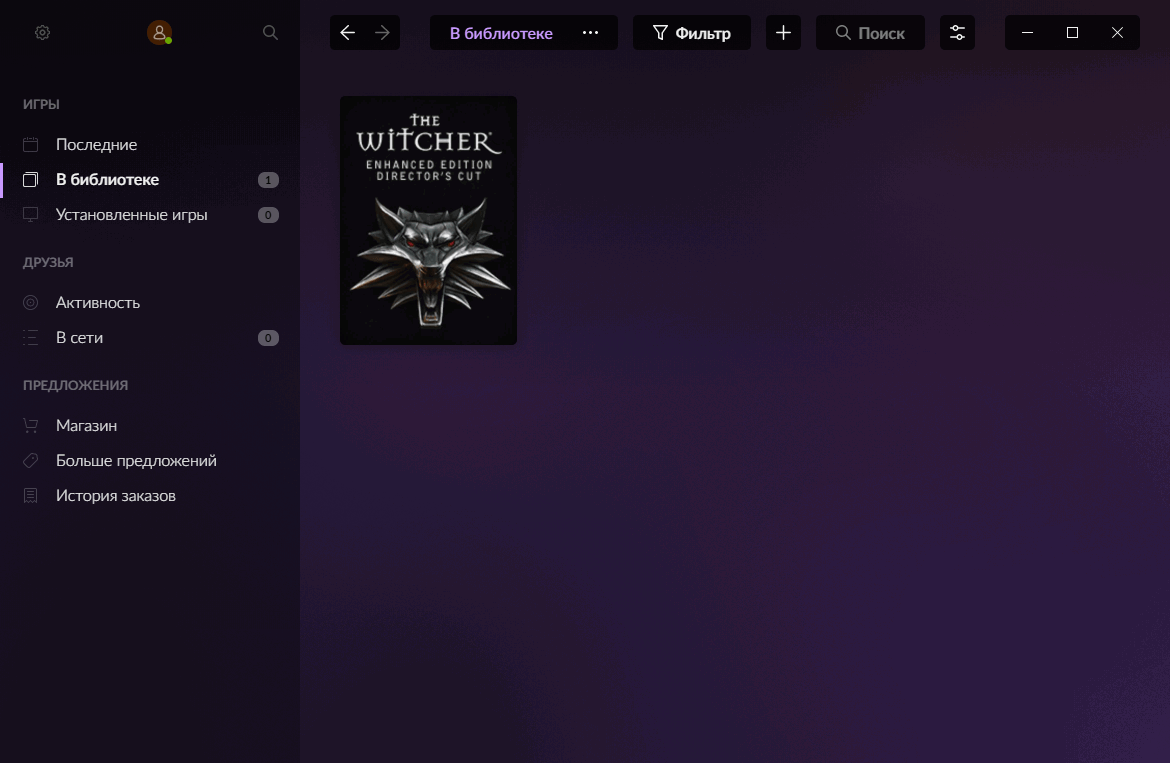Click the forward navigation arrow

tap(381, 32)
